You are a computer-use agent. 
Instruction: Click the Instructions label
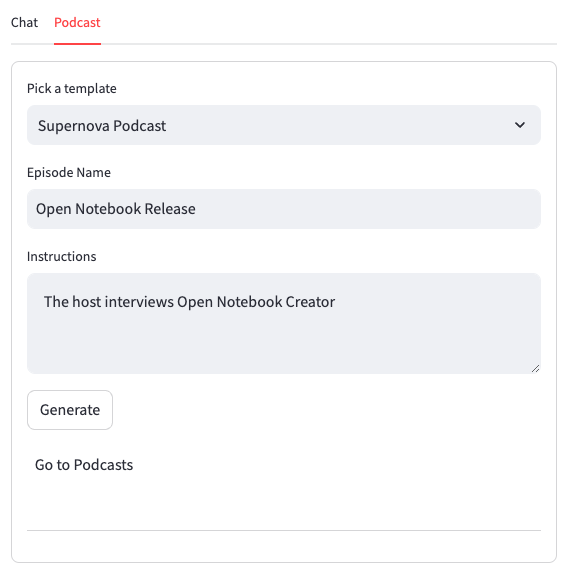61,256
